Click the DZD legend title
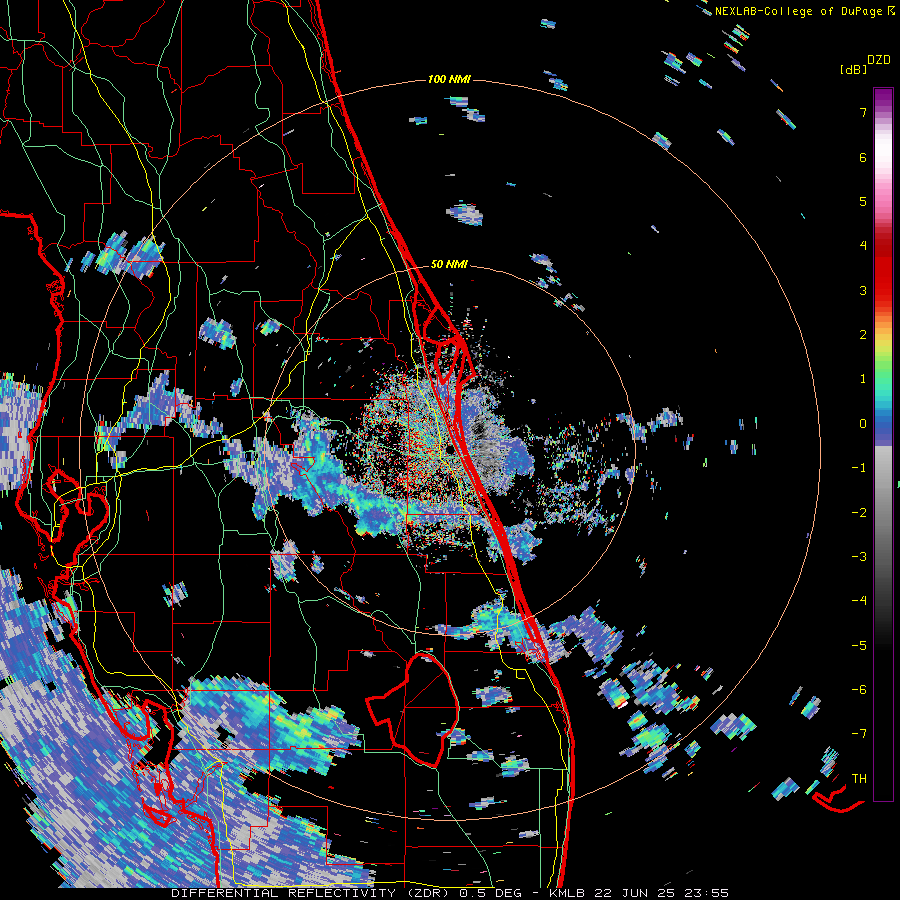This screenshot has width=900, height=900. click(x=879, y=60)
